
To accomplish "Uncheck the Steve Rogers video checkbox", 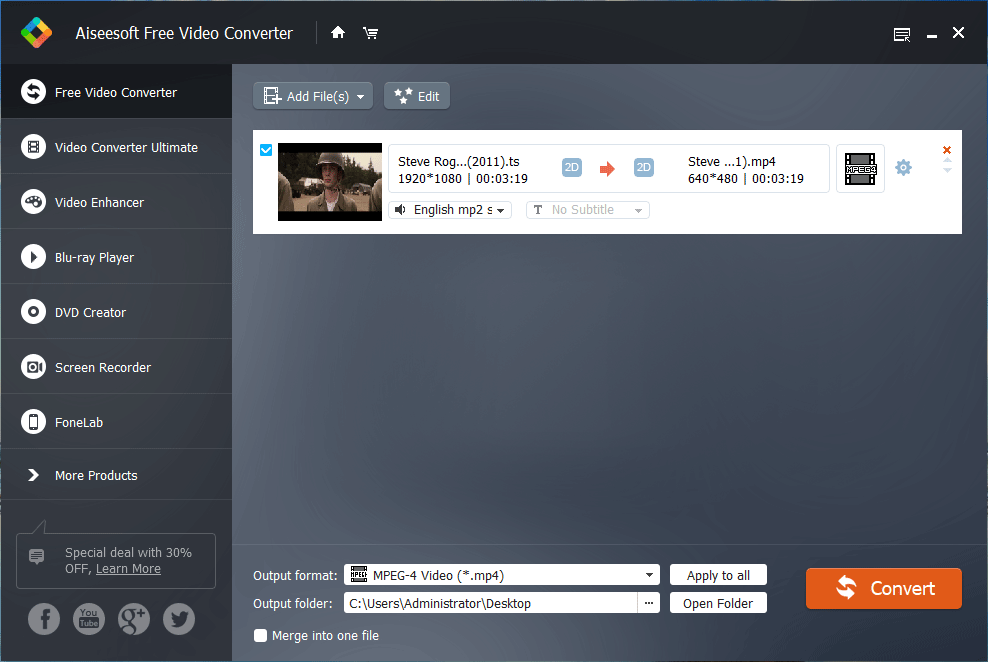I will click(266, 151).
